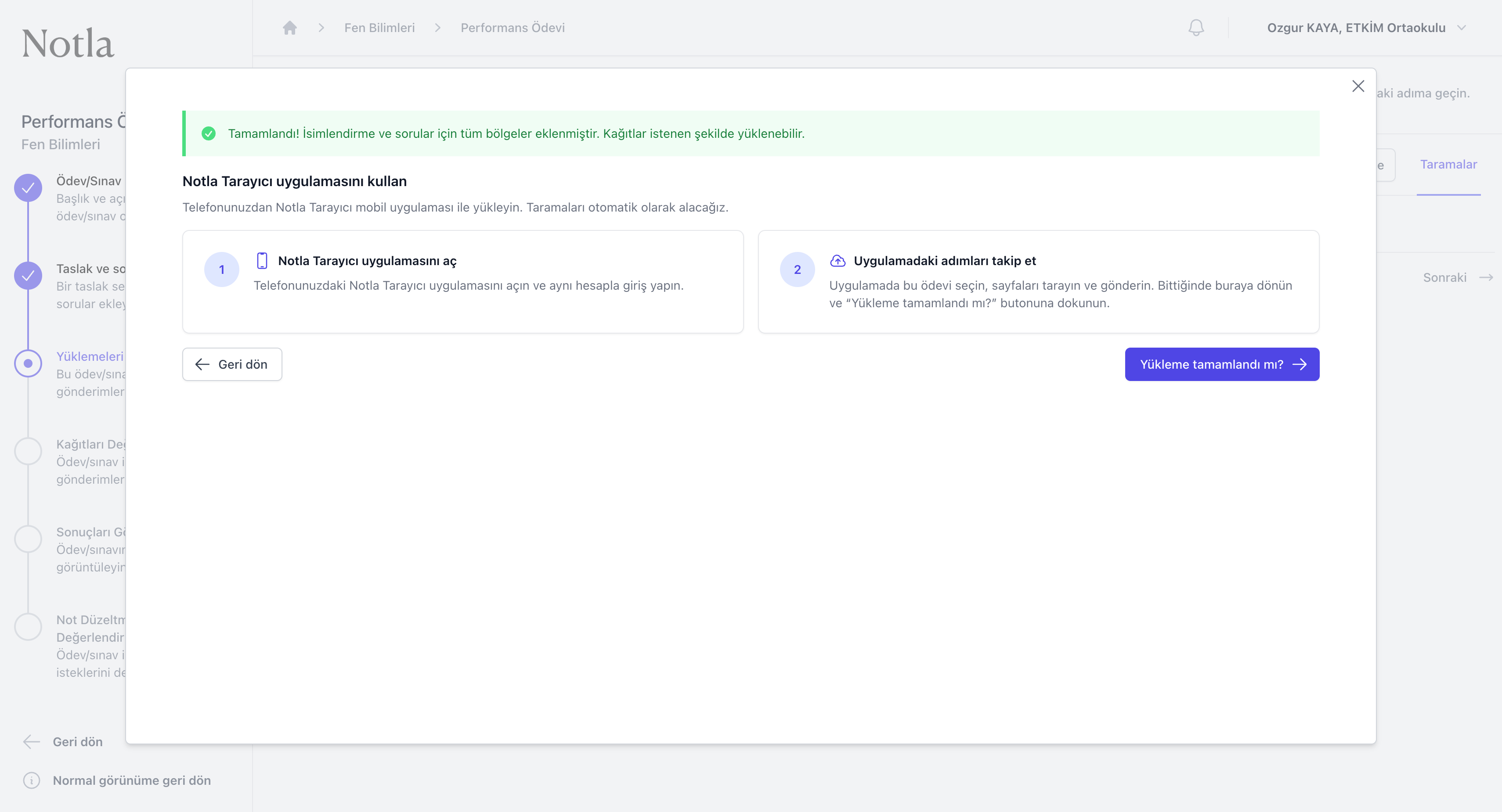Click 'Notla Tarayıcı uygulamasını kullan' title
Viewport: 1502px width, 812px height.
[x=294, y=181]
